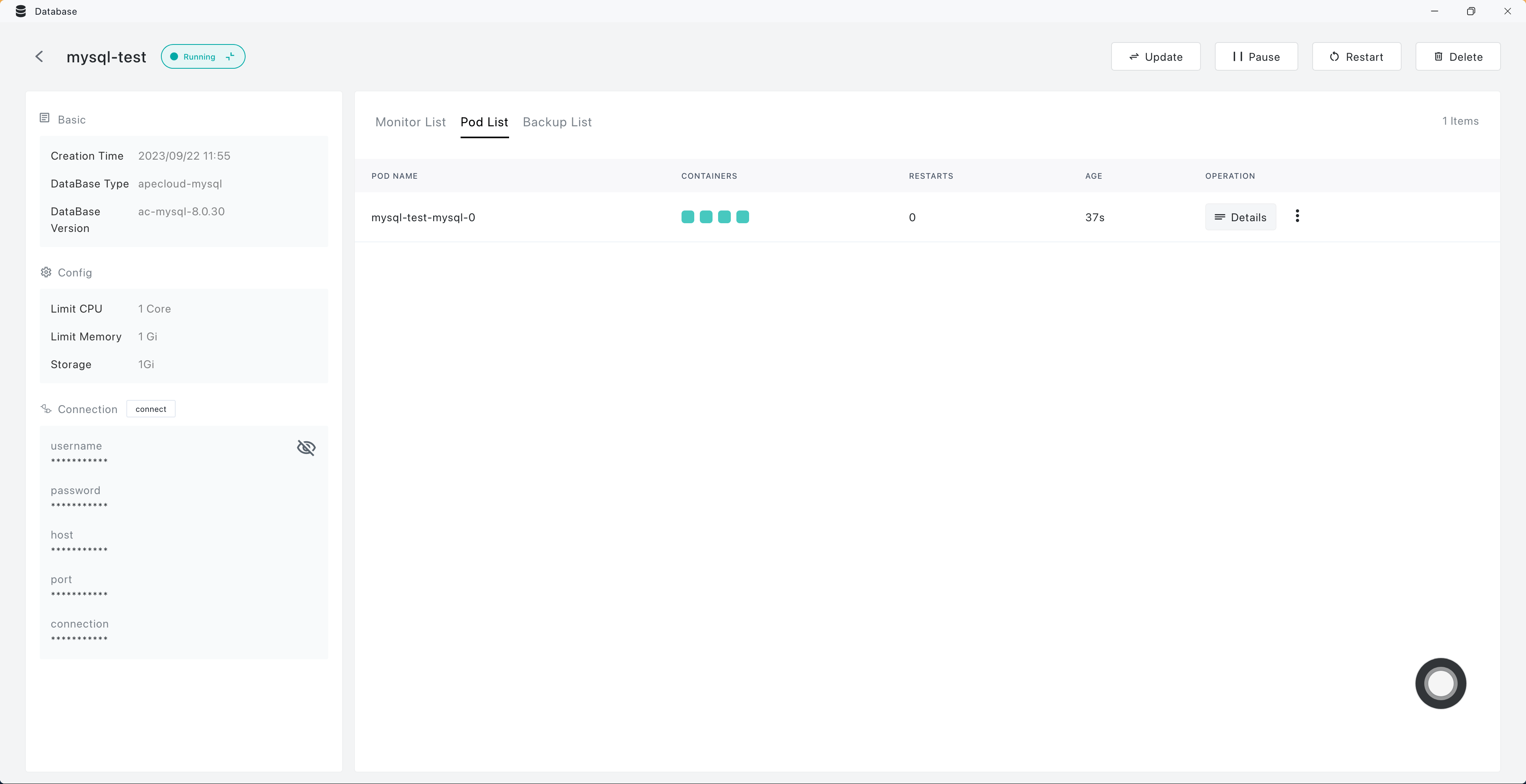Click the connect button beside Connection
Screen dimensions: 1526x784
[151, 409]
